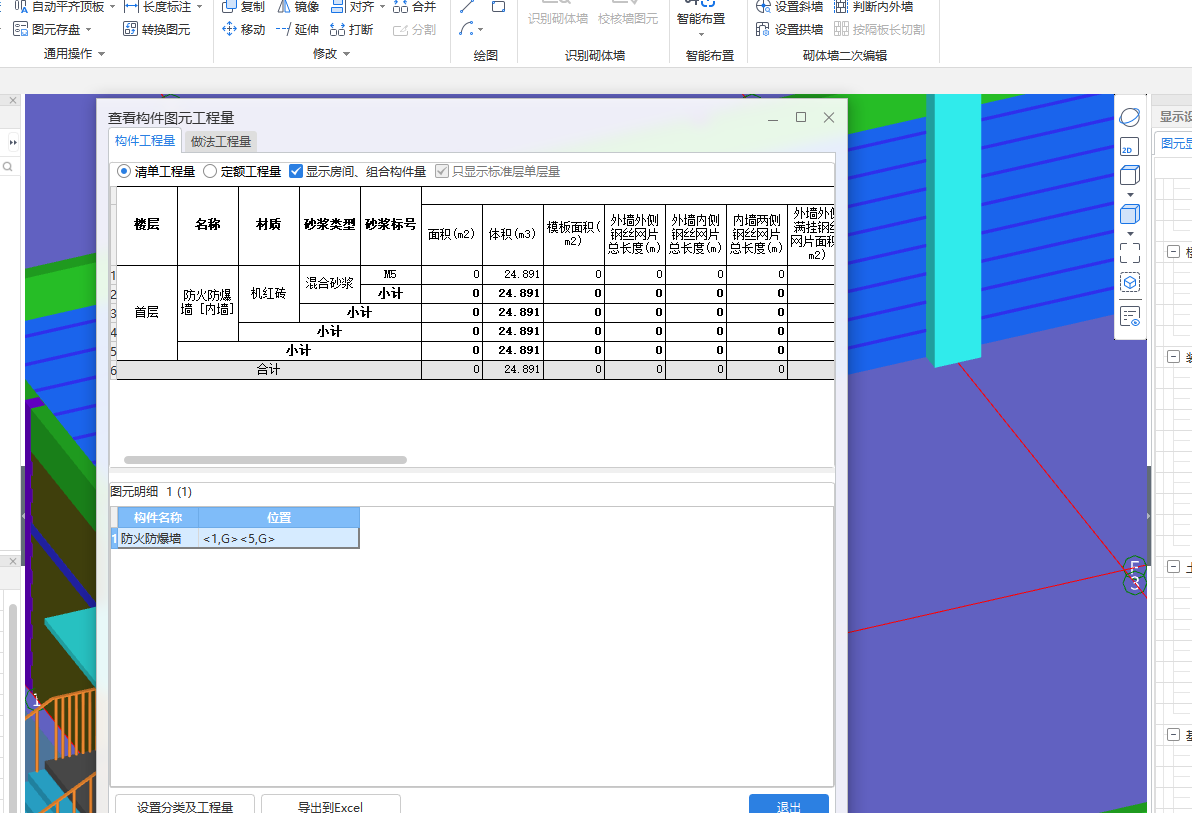Viewport: 1192px width, 813px height.
Task: Click the M5 mortar grade cell
Action: pos(390,275)
